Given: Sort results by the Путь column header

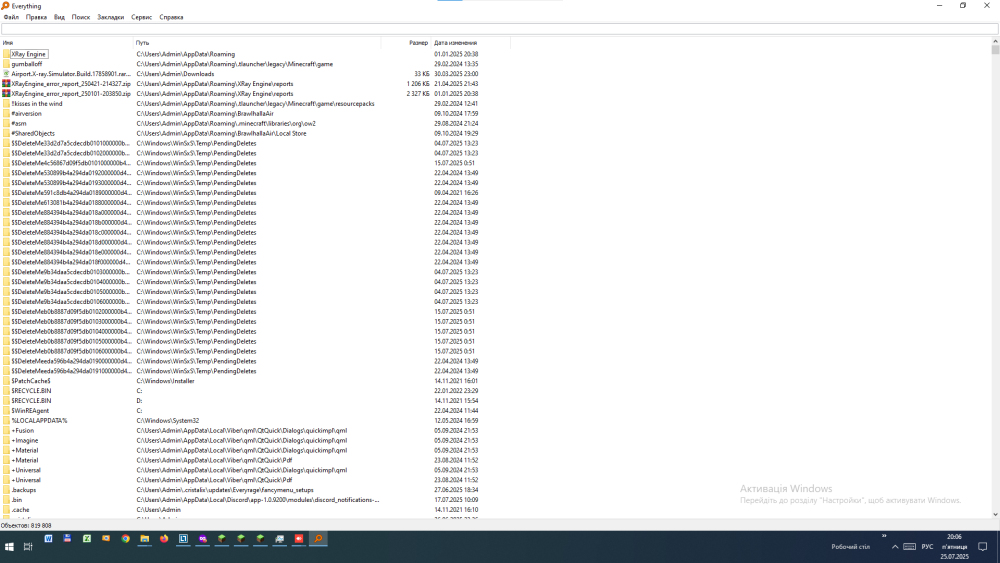Looking at the screenshot, I should [x=257, y=43].
